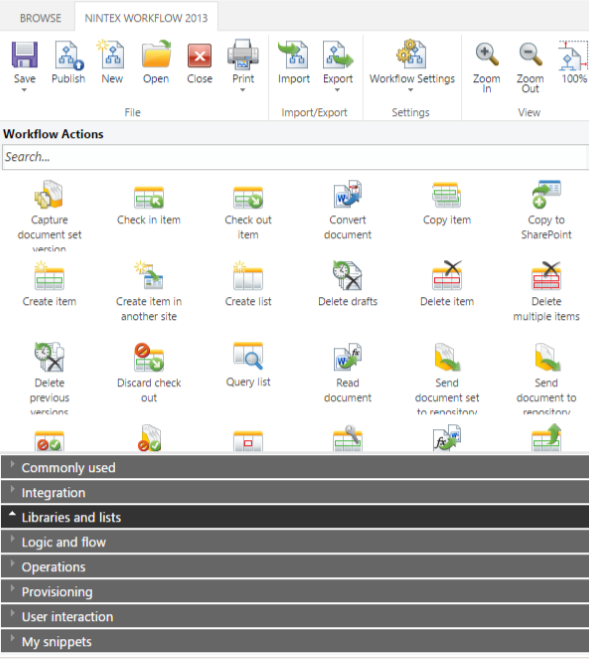Image resolution: width=589 pixels, height=659 pixels.
Task: Focus the workflow actions Search box
Action: tap(295, 157)
